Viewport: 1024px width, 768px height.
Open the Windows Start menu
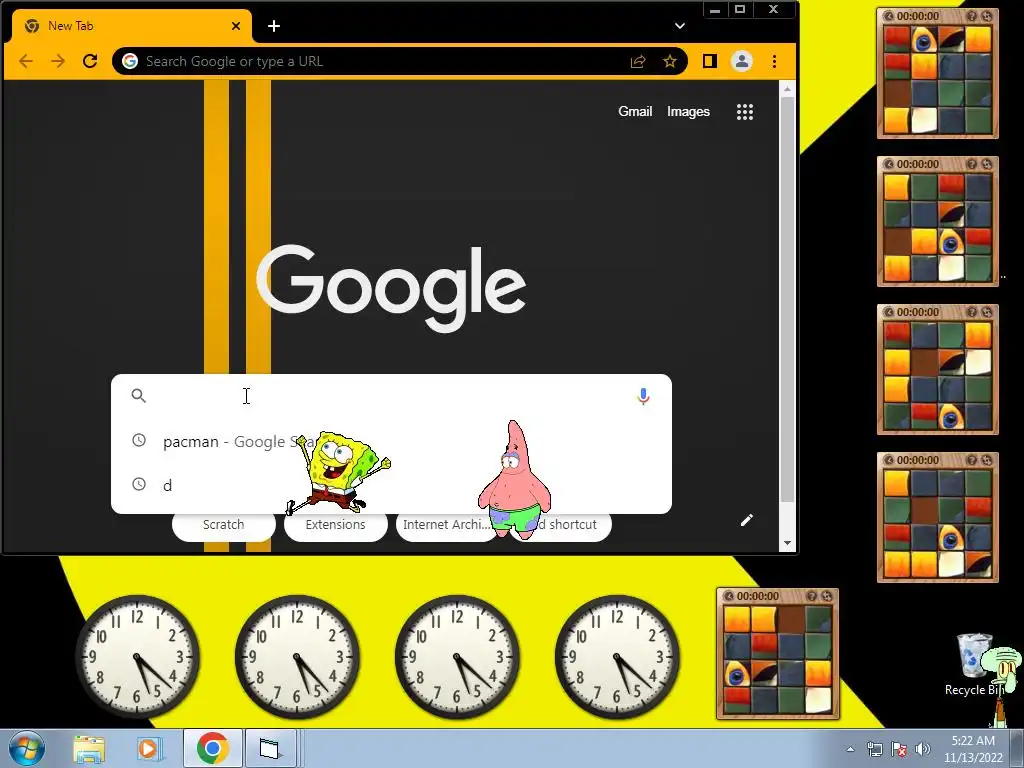[26, 748]
